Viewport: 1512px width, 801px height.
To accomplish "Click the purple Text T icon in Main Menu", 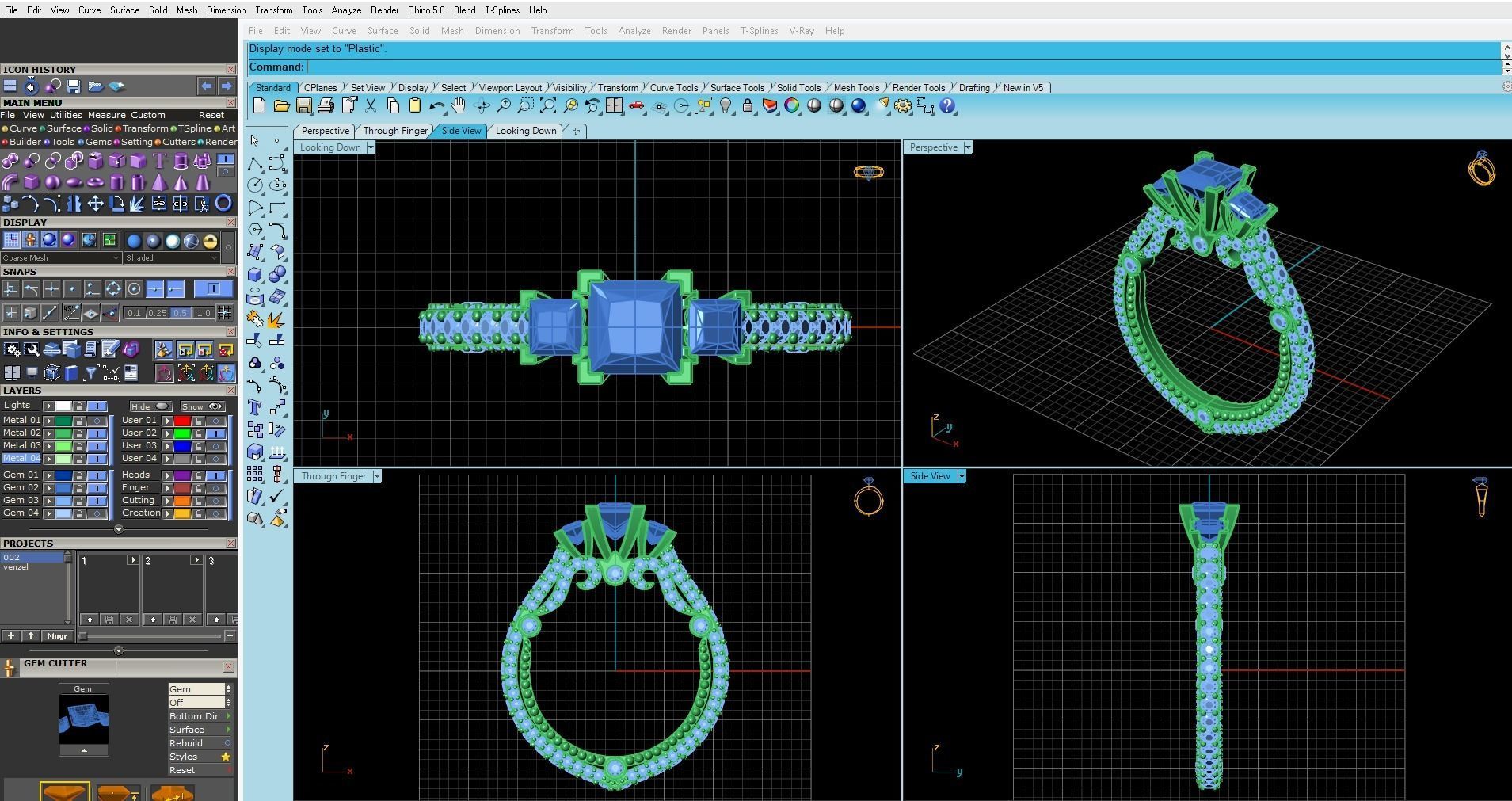I will 159,162.
